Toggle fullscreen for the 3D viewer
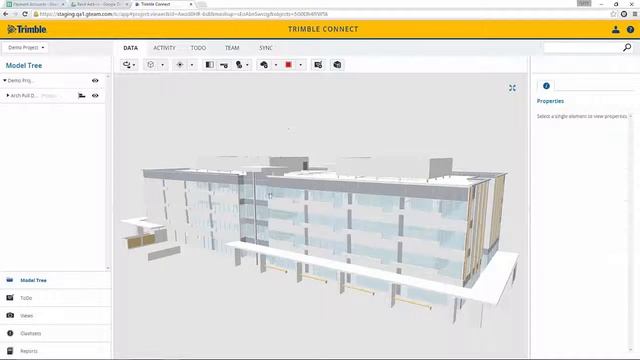 512,88
